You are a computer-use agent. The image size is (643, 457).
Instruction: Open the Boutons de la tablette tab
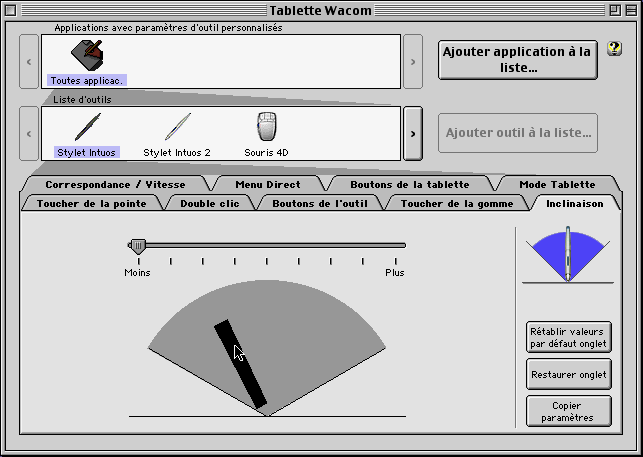coord(410,185)
